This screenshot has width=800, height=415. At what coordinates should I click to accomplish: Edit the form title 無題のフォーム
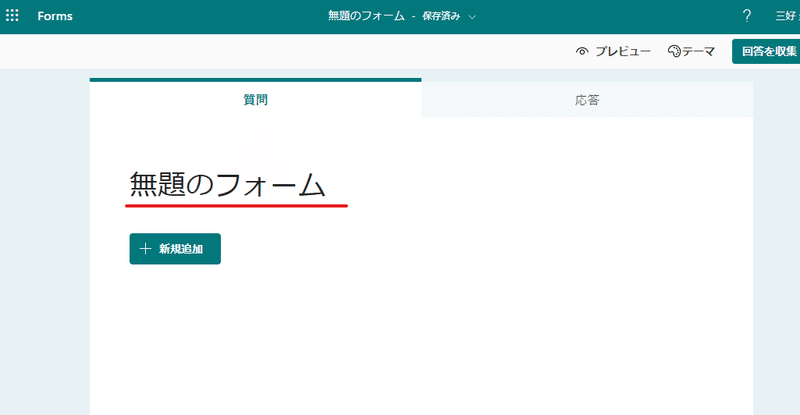(228, 185)
